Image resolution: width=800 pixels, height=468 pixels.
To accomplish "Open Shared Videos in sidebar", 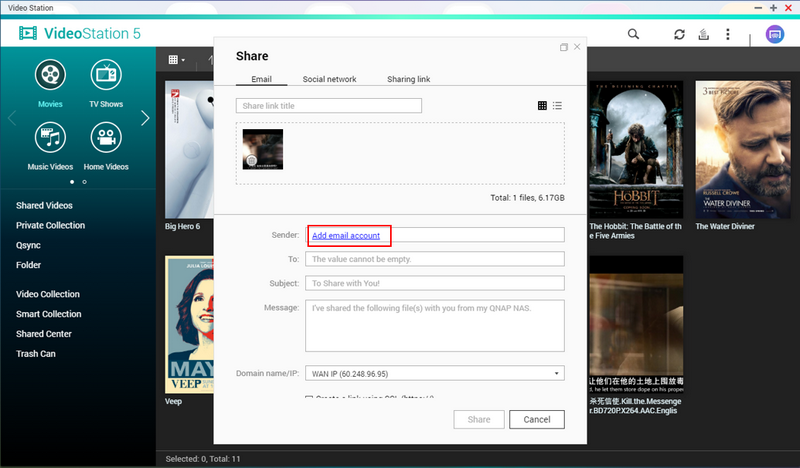I will [x=44, y=205].
